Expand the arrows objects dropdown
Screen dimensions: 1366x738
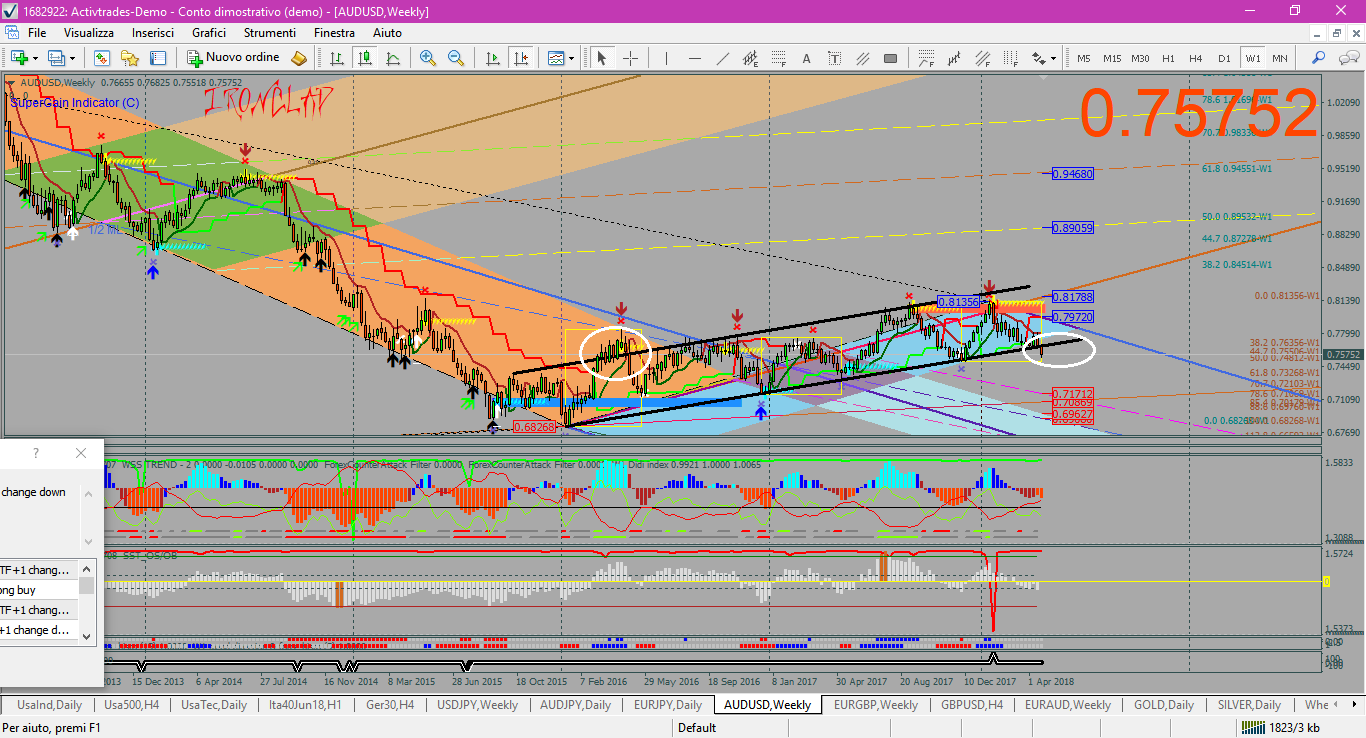pyautogui.click(x=1053, y=58)
